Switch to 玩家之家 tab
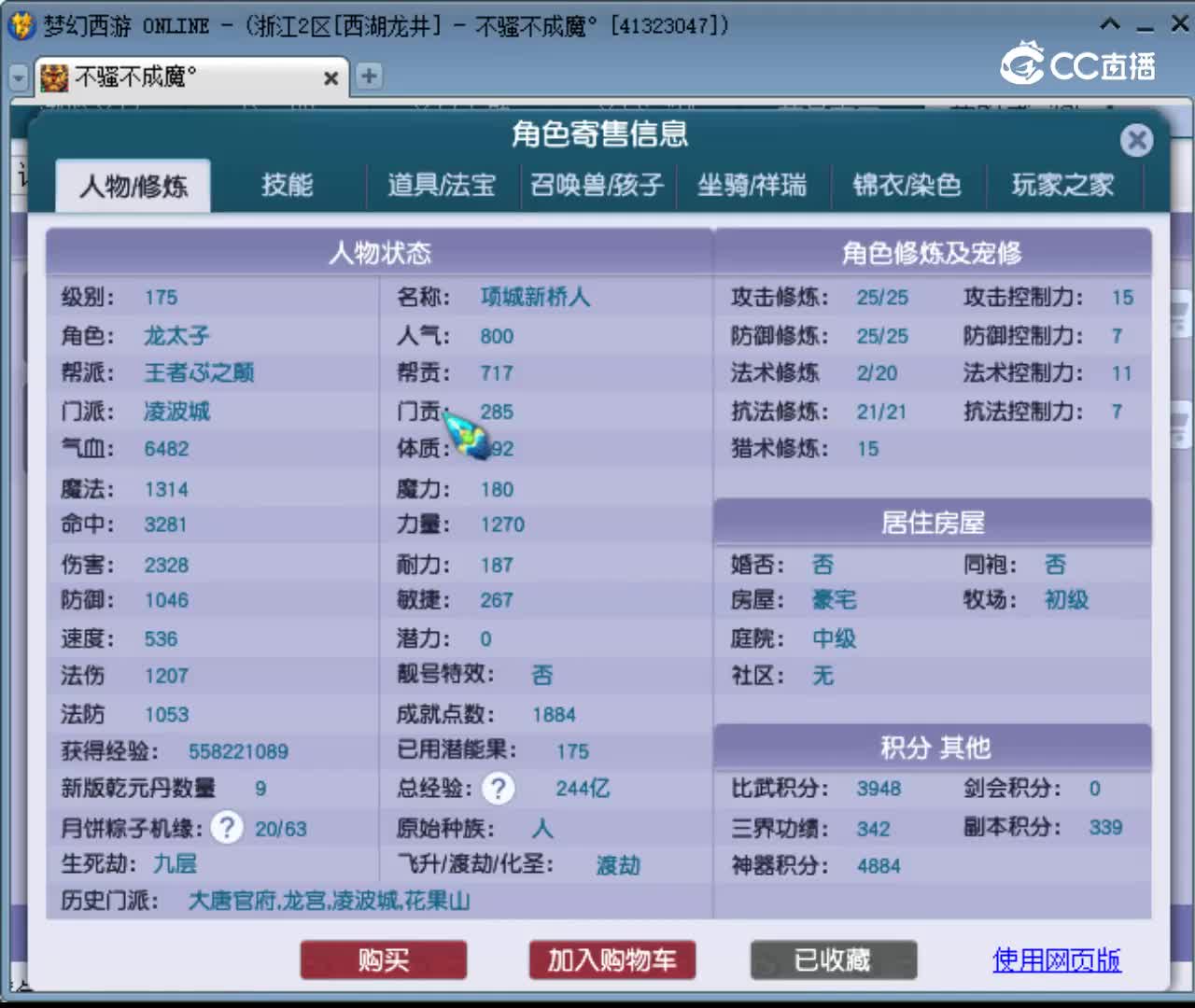The width and height of the screenshot is (1195, 1008). 1062,185
